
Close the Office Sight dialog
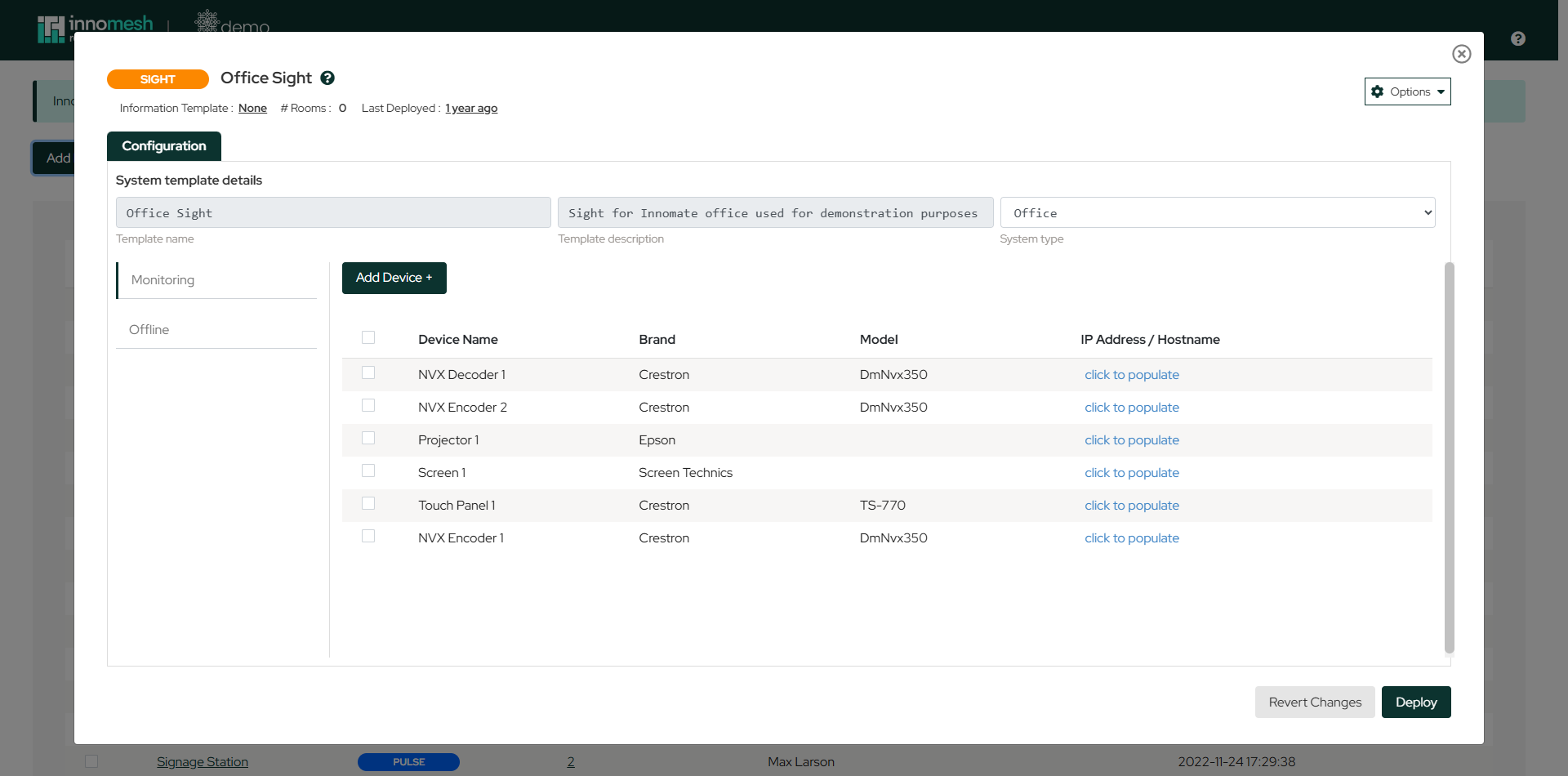[1462, 54]
